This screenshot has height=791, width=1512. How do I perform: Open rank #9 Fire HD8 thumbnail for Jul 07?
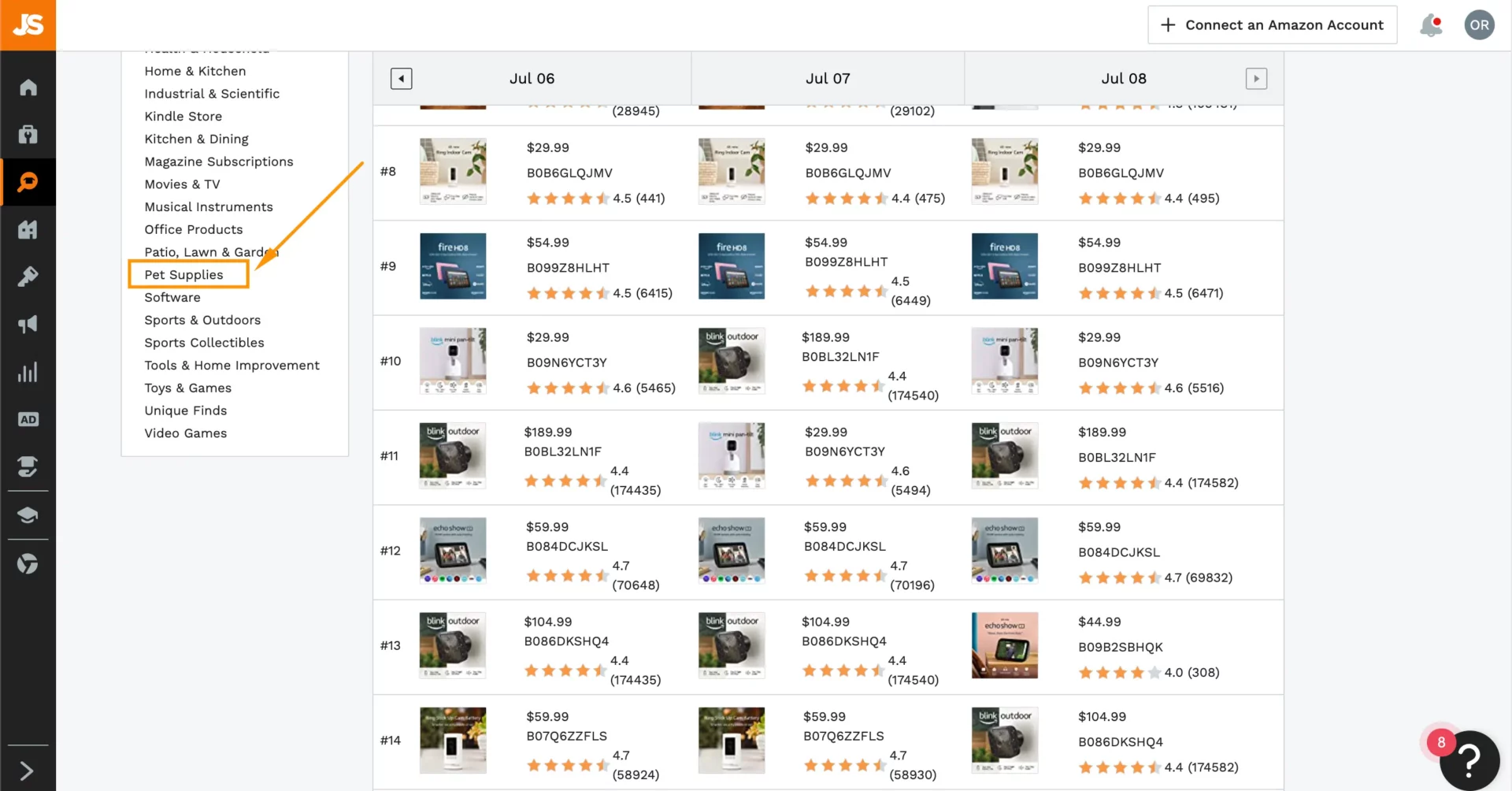732,266
